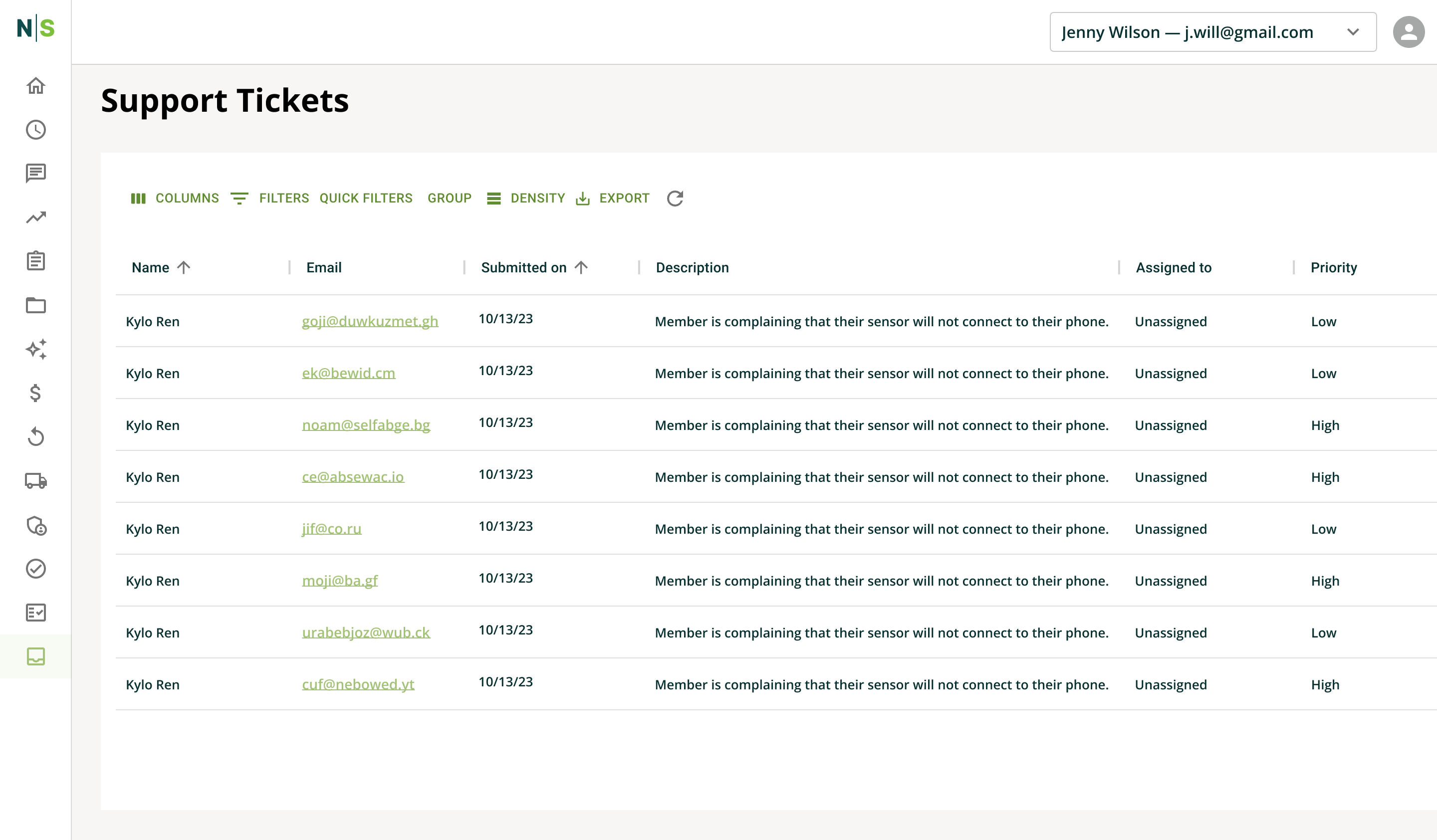1437x840 pixels.
Task: Open the COLUMNS chooser
Action: pos(175,199)
